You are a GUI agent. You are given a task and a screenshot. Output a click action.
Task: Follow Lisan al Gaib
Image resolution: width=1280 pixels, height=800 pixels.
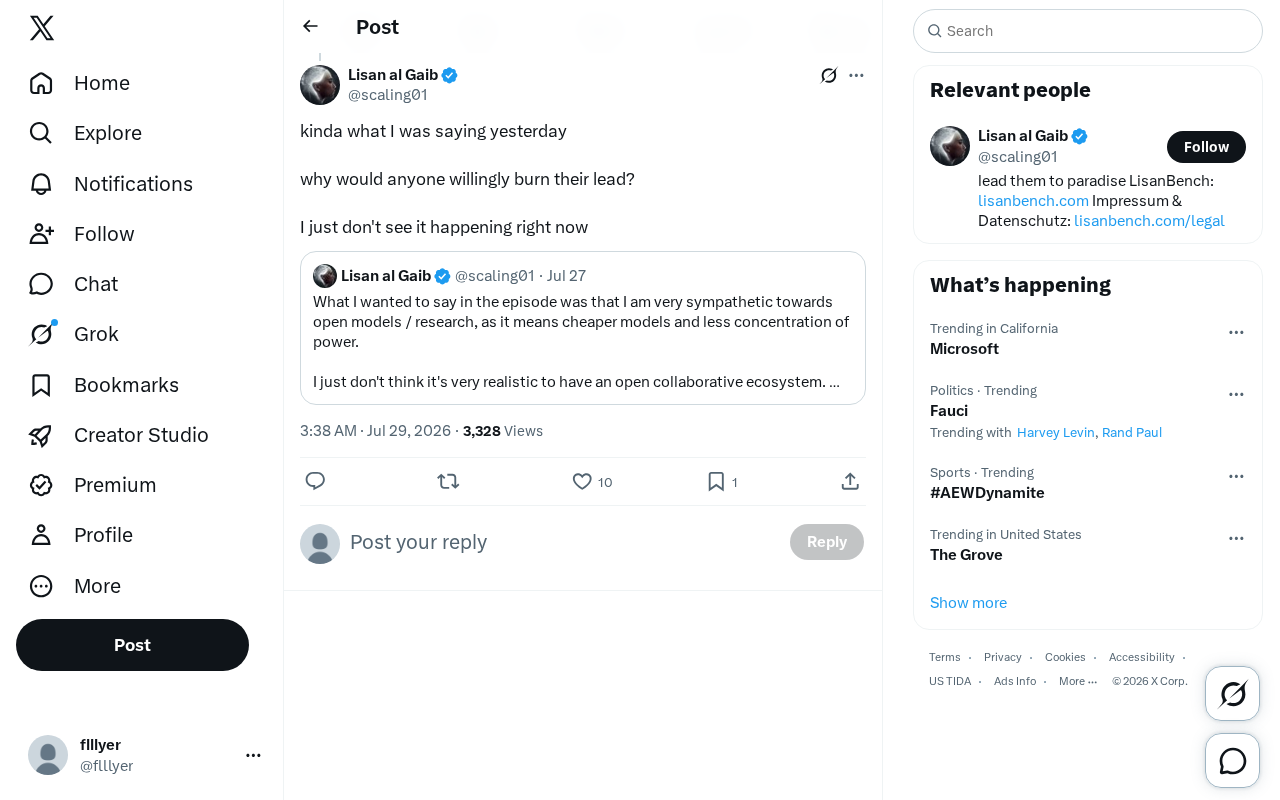(x=1206, y=147)
